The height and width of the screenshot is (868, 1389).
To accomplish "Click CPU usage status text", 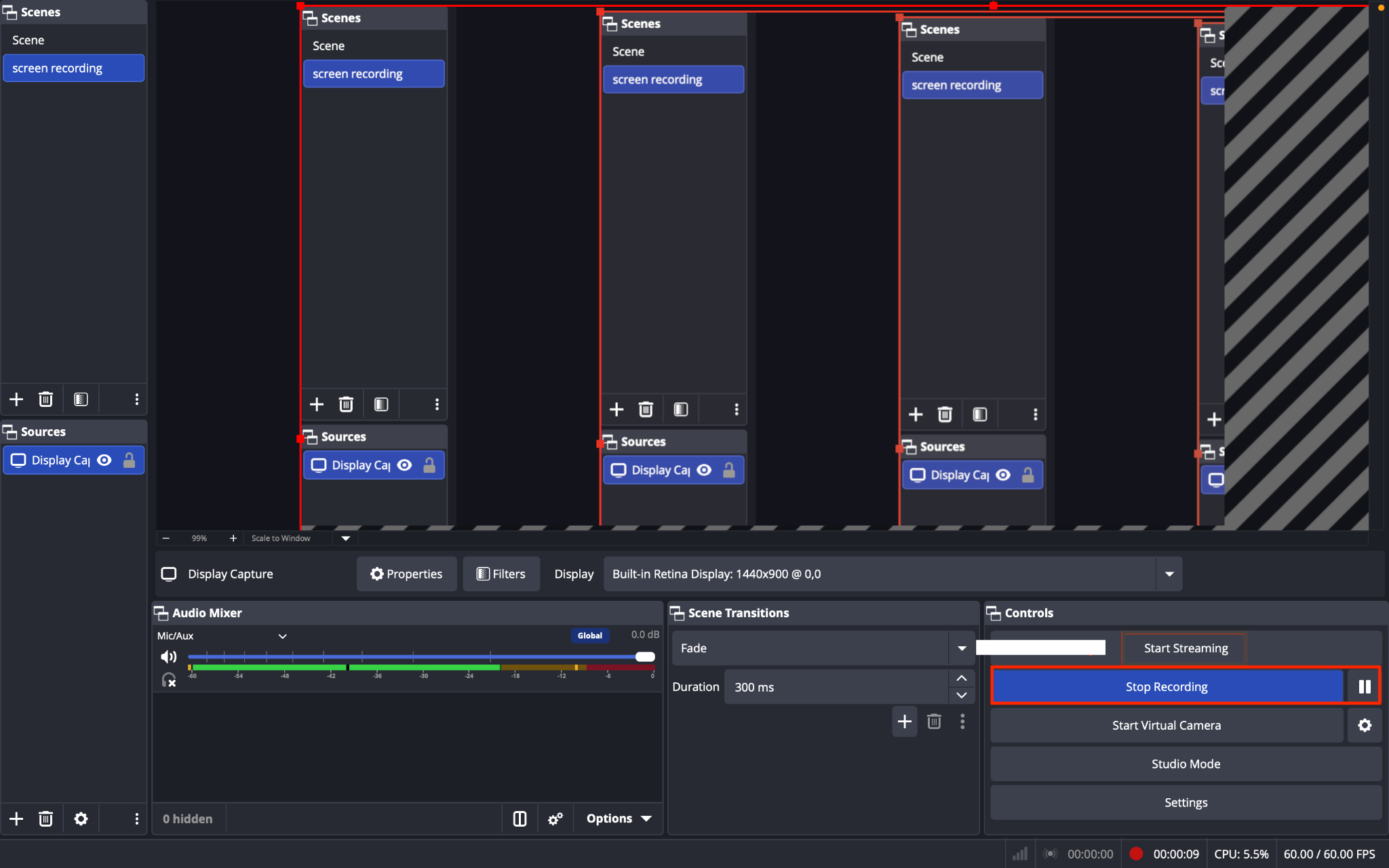I will (1241, 854).
